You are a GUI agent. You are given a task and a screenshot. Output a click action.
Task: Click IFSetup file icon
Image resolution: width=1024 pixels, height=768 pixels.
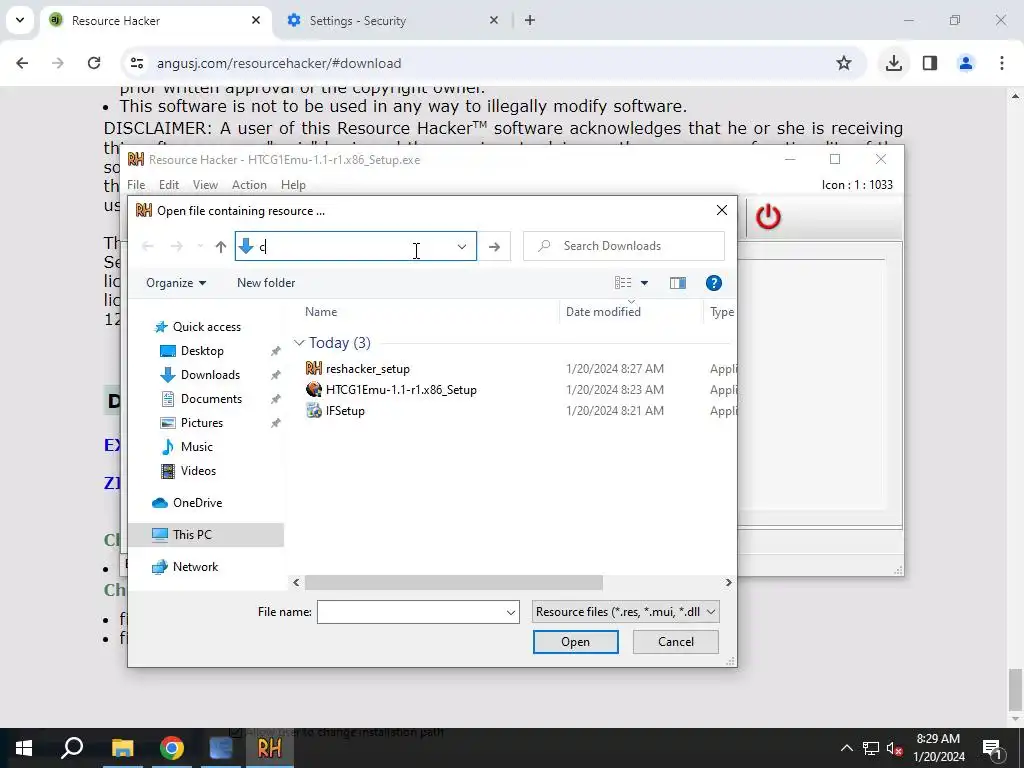point(314,410)
